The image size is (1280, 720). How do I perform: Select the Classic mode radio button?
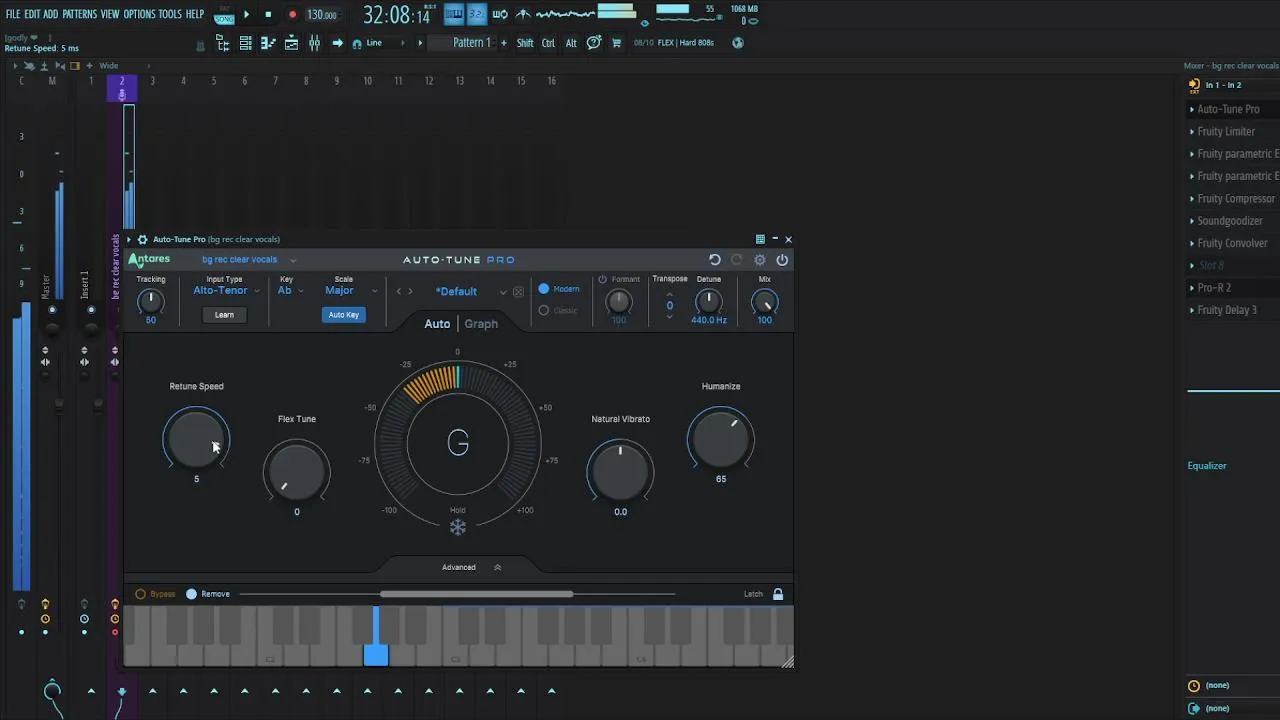pyautogui.click(x=544, y=310)
